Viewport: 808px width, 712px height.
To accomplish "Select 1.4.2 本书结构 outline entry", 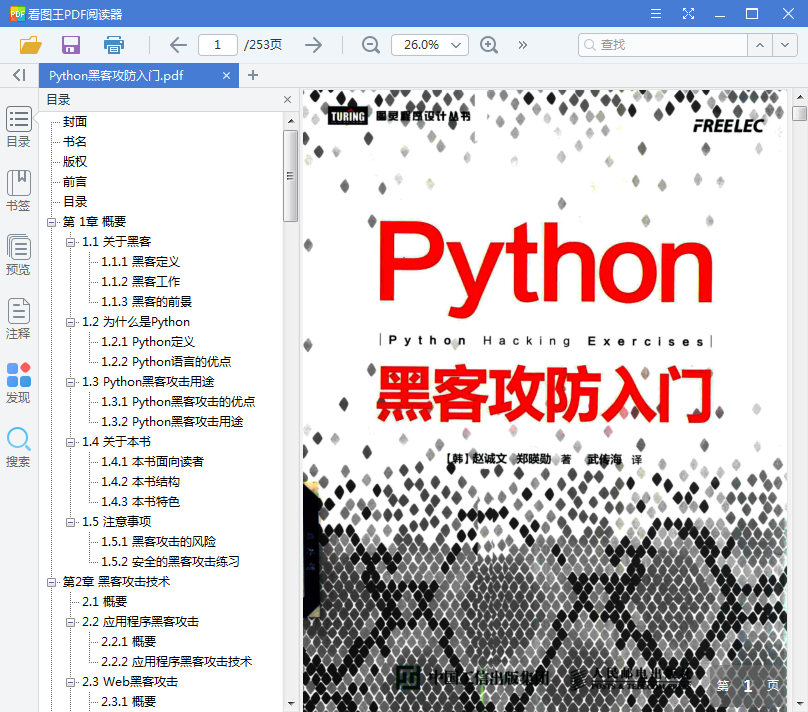I will pos(140,482).
